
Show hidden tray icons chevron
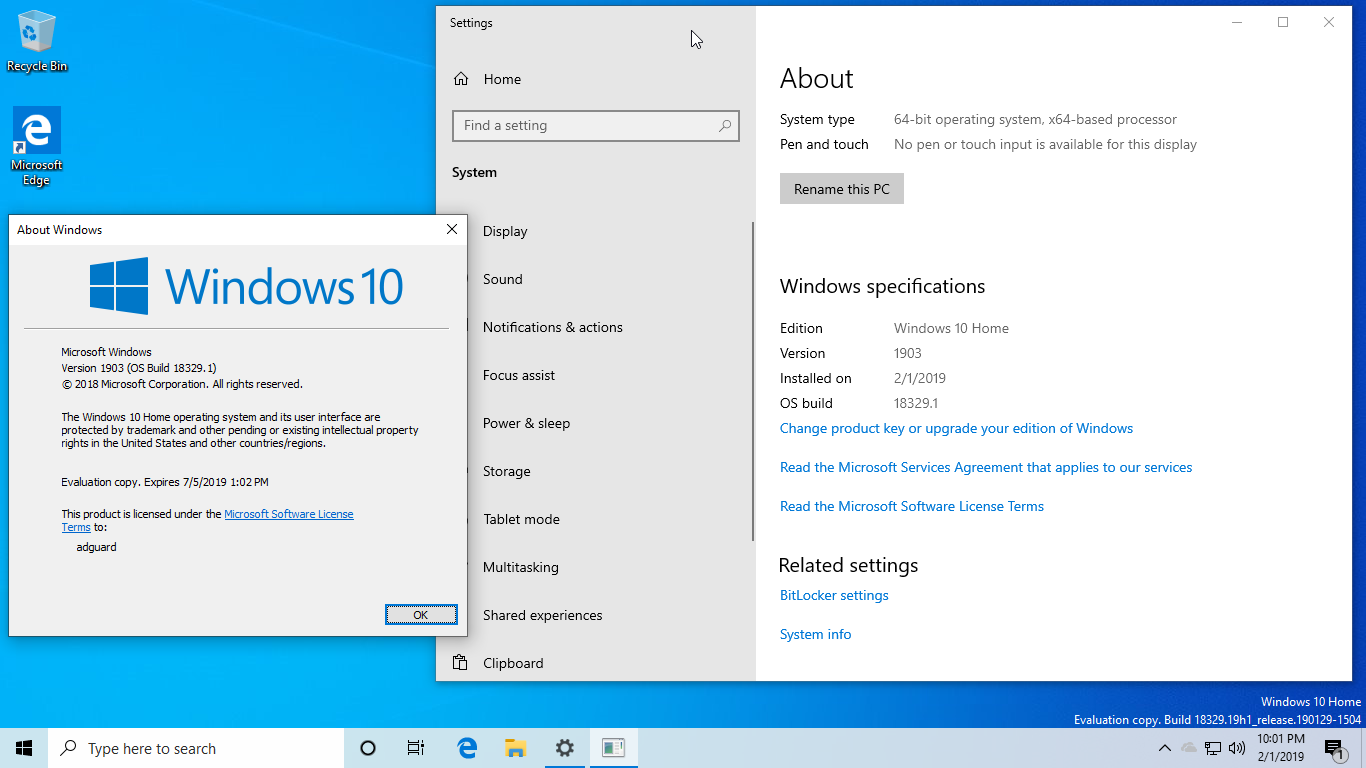coord(1164,748)
